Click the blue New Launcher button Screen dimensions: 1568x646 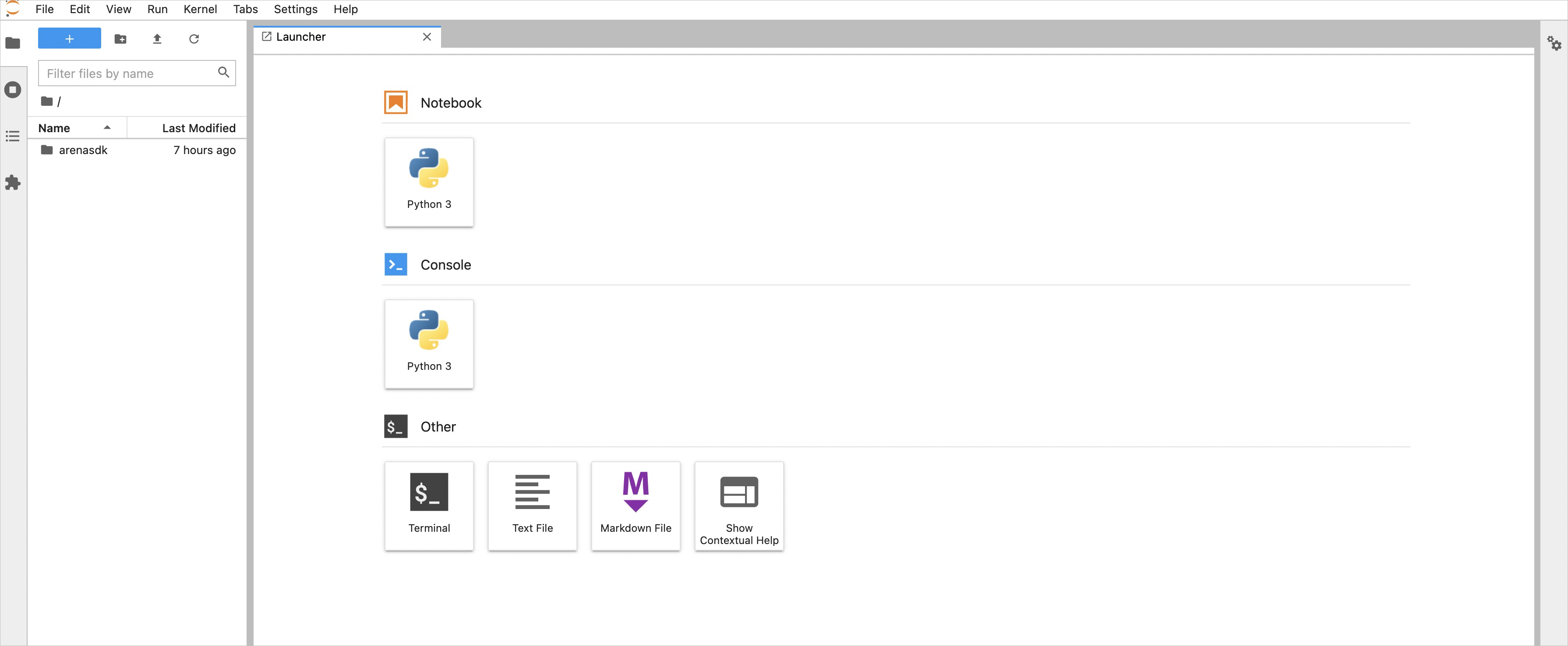69,39
